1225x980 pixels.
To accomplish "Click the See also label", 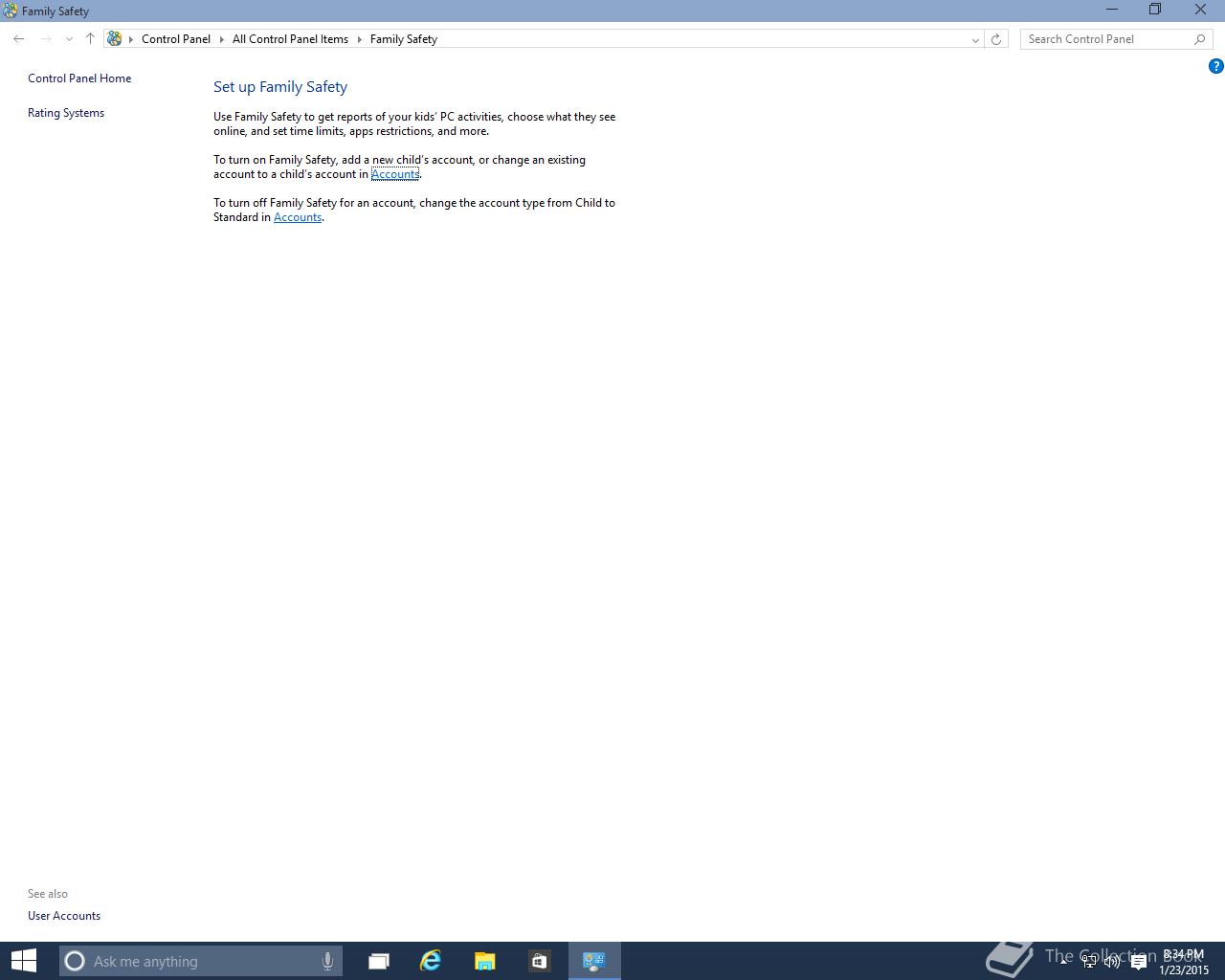I will tap(48, 894).
